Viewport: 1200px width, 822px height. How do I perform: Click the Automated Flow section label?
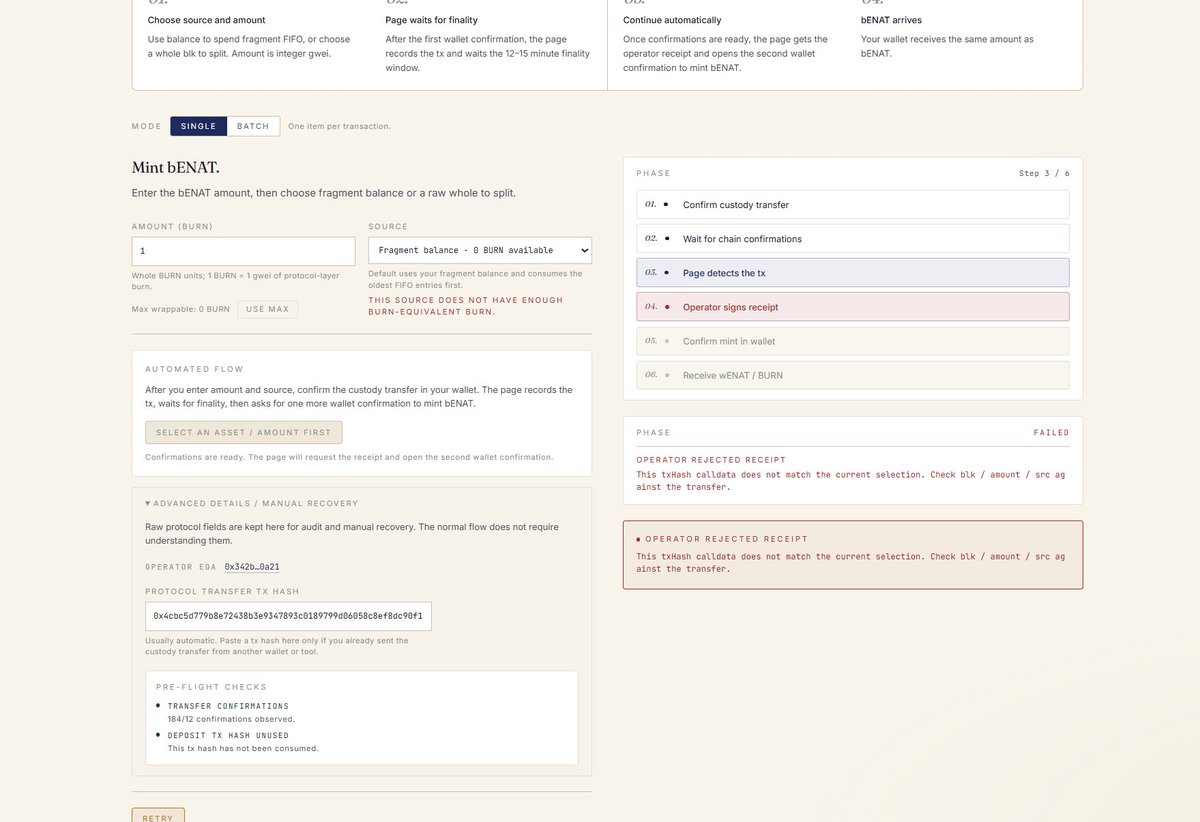point(194,369)
